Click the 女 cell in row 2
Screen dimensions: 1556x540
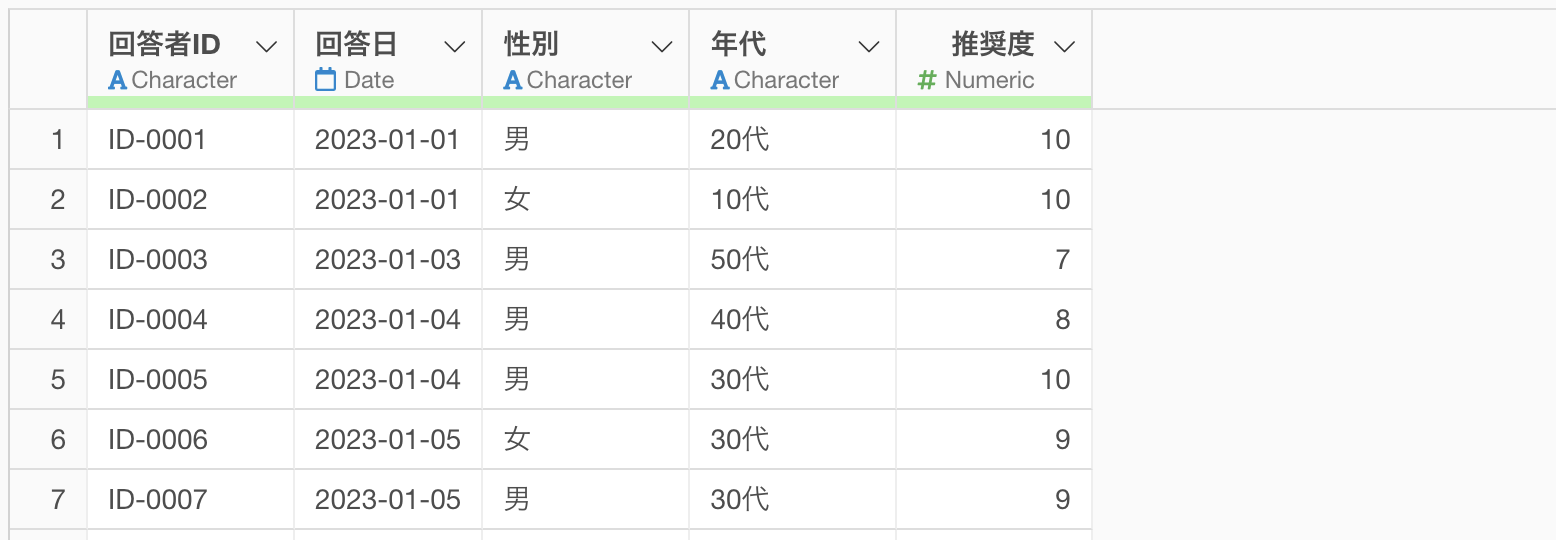point(517,200)
